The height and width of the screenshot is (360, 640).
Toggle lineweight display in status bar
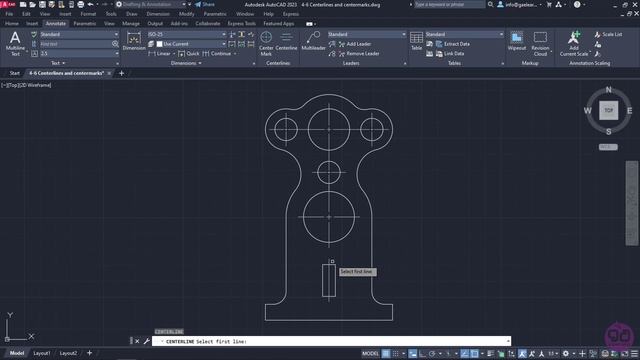coord(491,353)
